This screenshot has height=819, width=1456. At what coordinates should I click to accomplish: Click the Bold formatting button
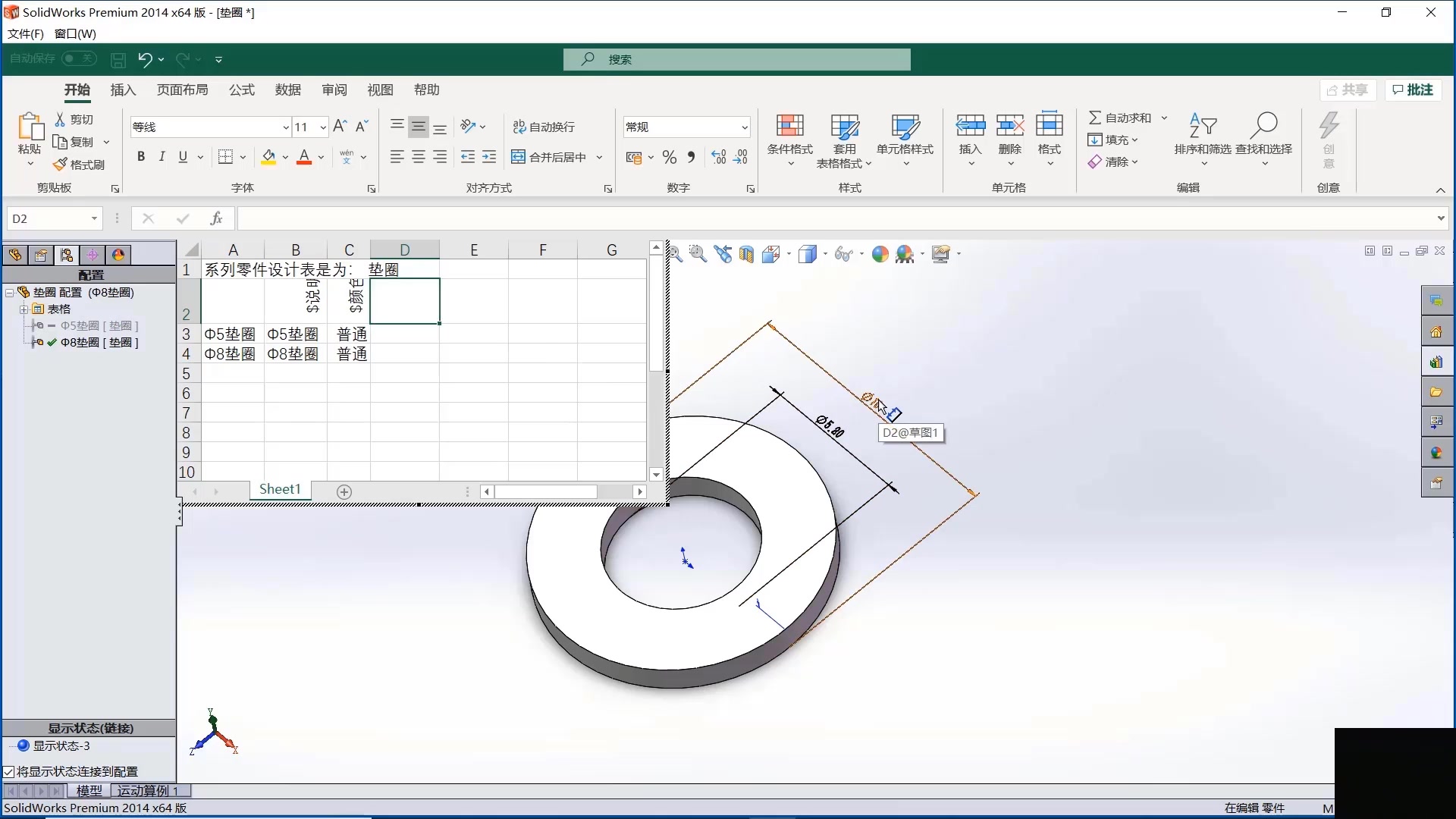140,157
